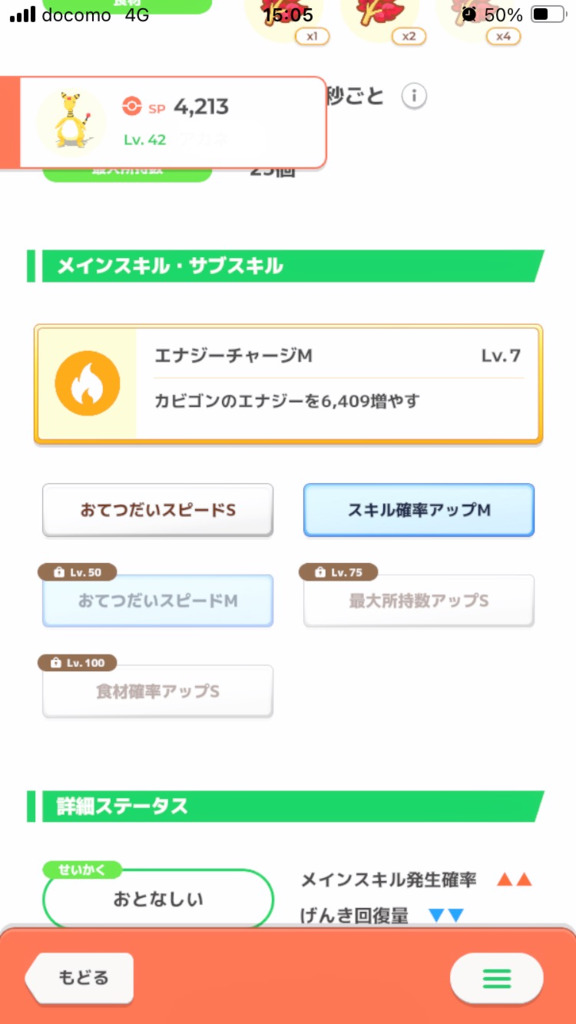
Task: Tap the 詳細ステータス section header
Action: (285, 807)
